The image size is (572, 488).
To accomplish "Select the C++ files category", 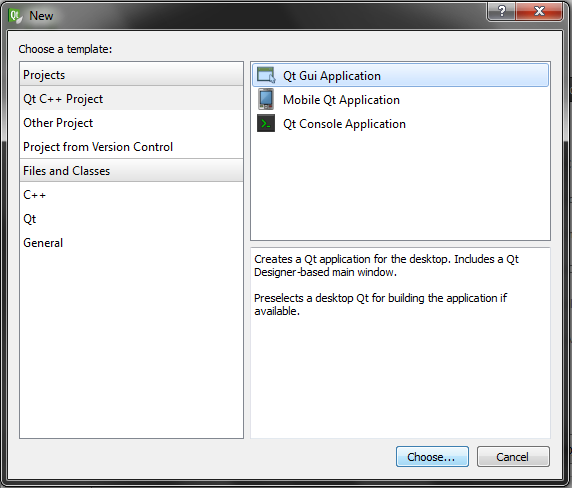I will [131, 195].
